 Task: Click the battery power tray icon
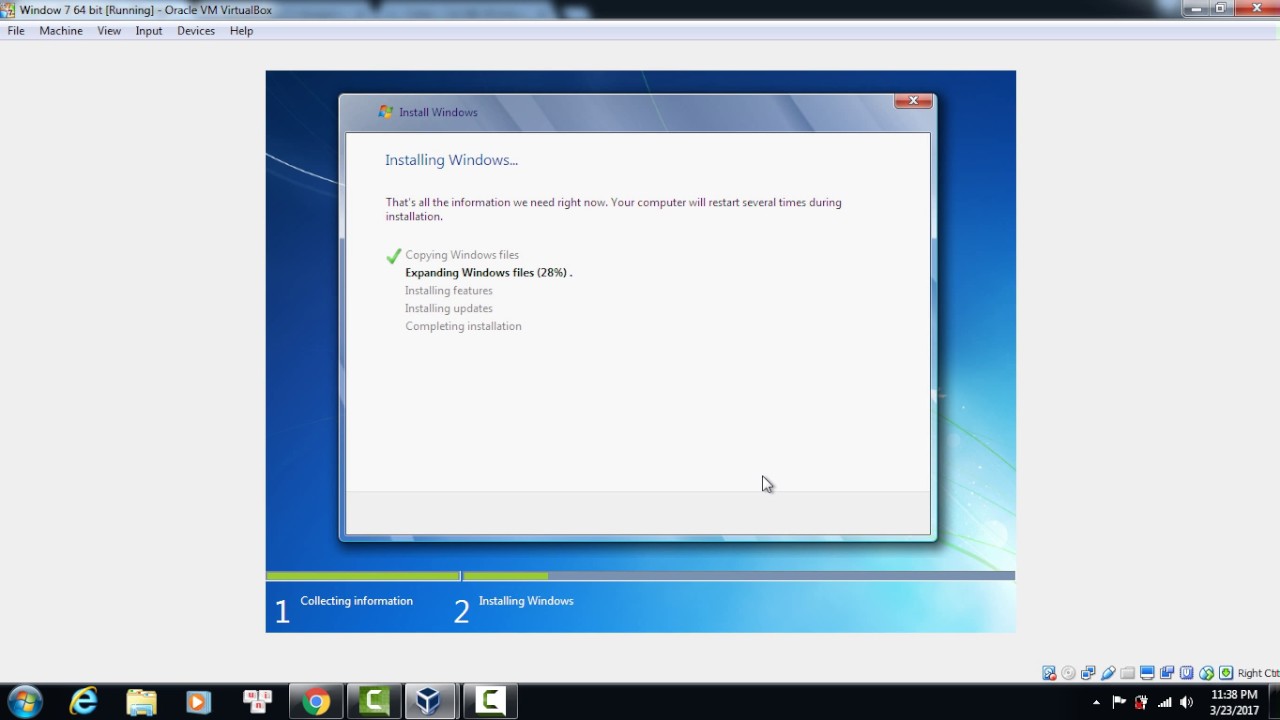click(1141, 702)
